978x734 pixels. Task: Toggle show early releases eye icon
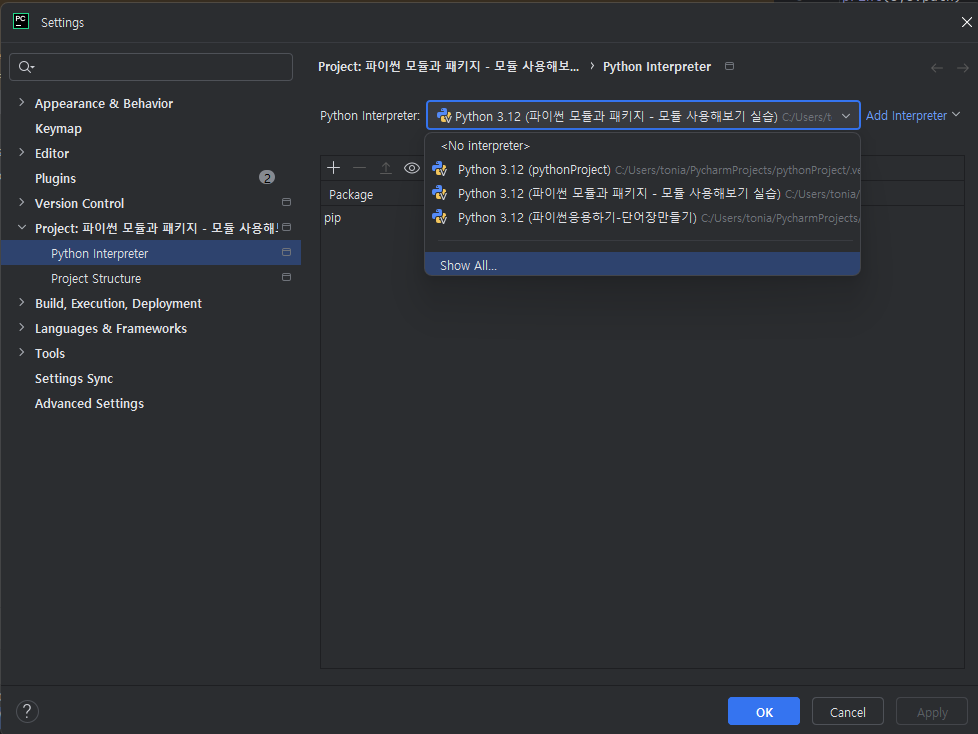click(x=412, y=168)
